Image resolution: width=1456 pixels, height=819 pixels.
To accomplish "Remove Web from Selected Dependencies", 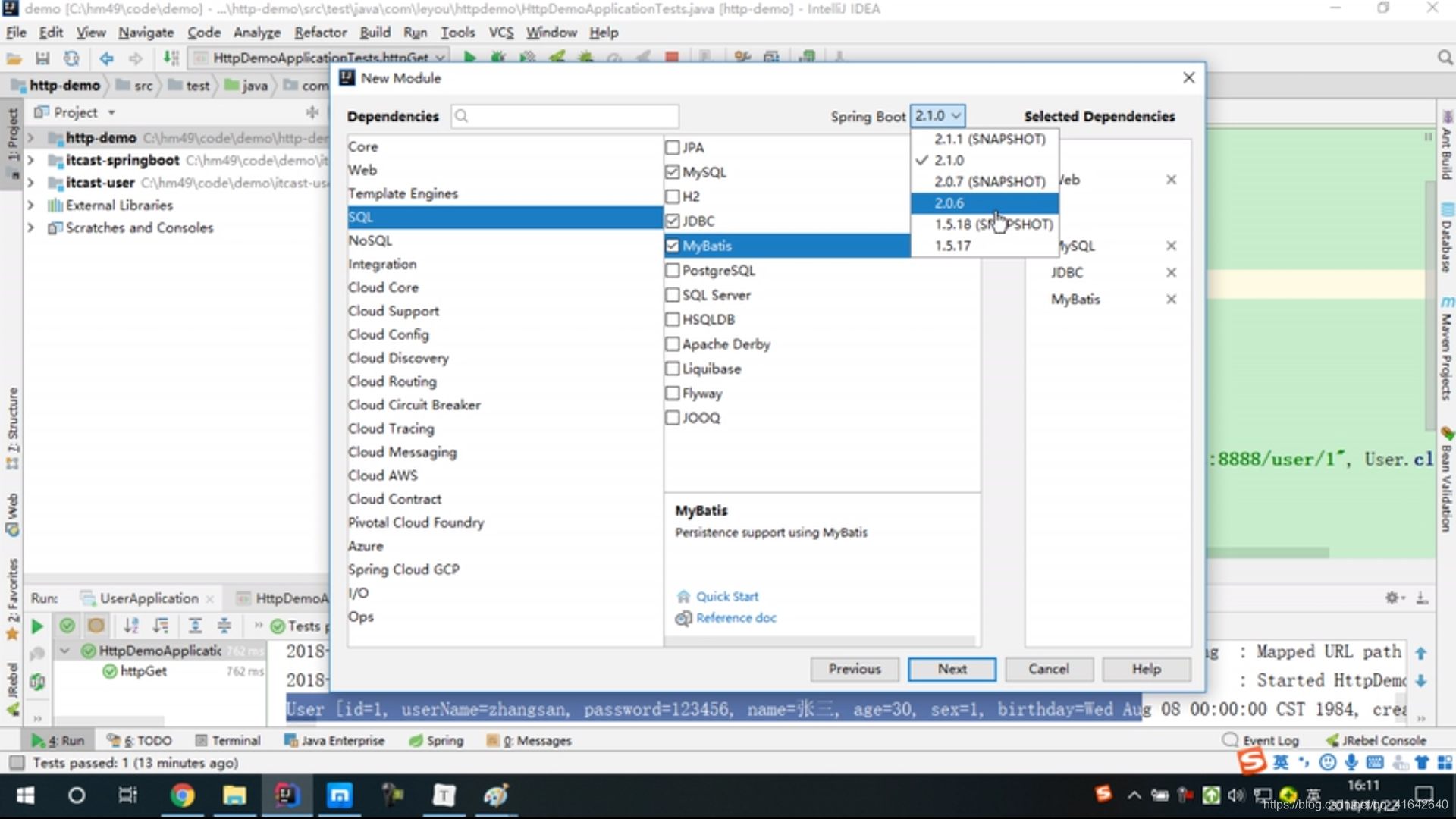I will pyautogui.click(x=1171, y=180).
